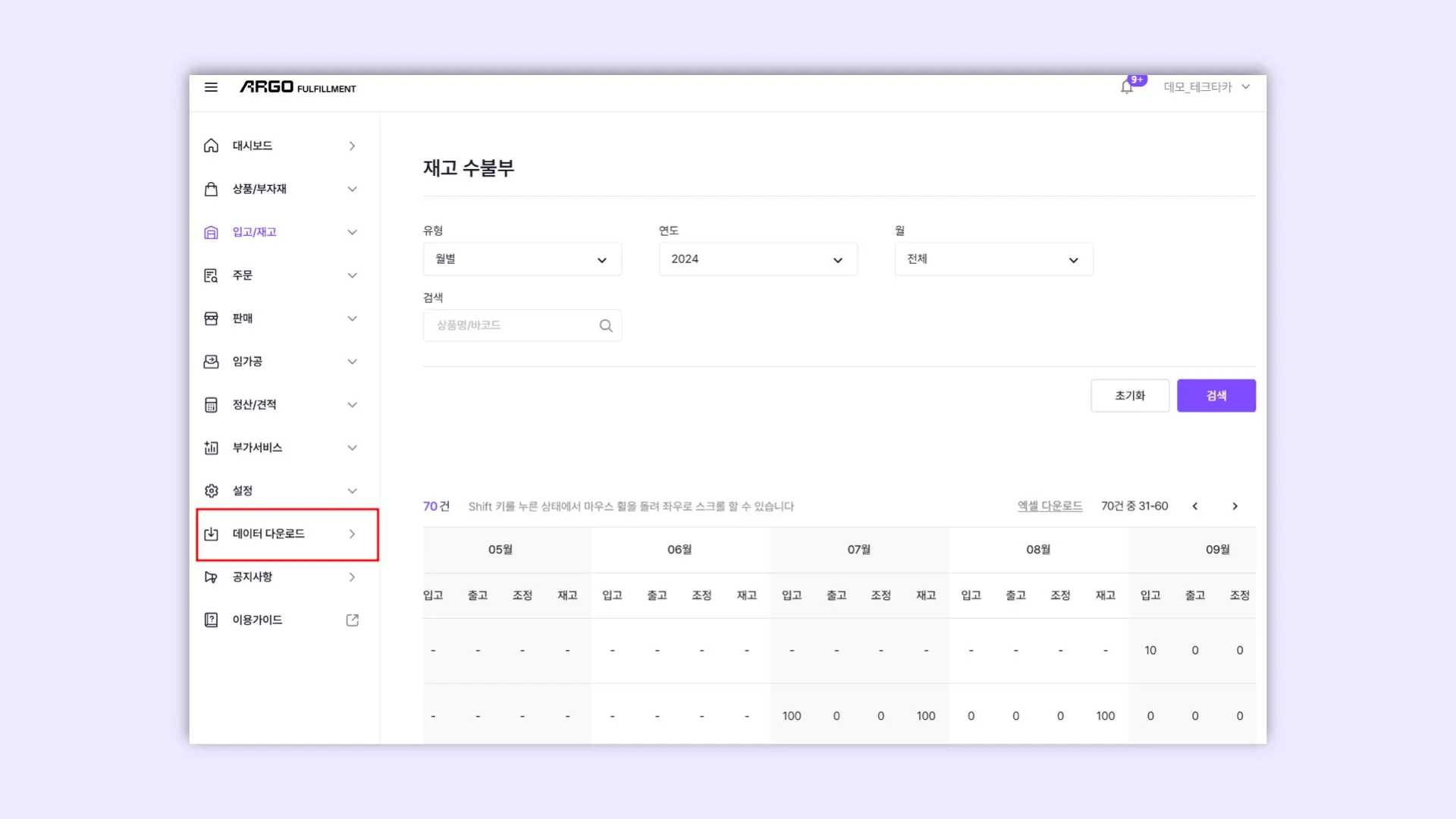This screenshot has width=1456, height=819.
Task: Expand the 판매 menu chevron
Action: click(352, 318)
